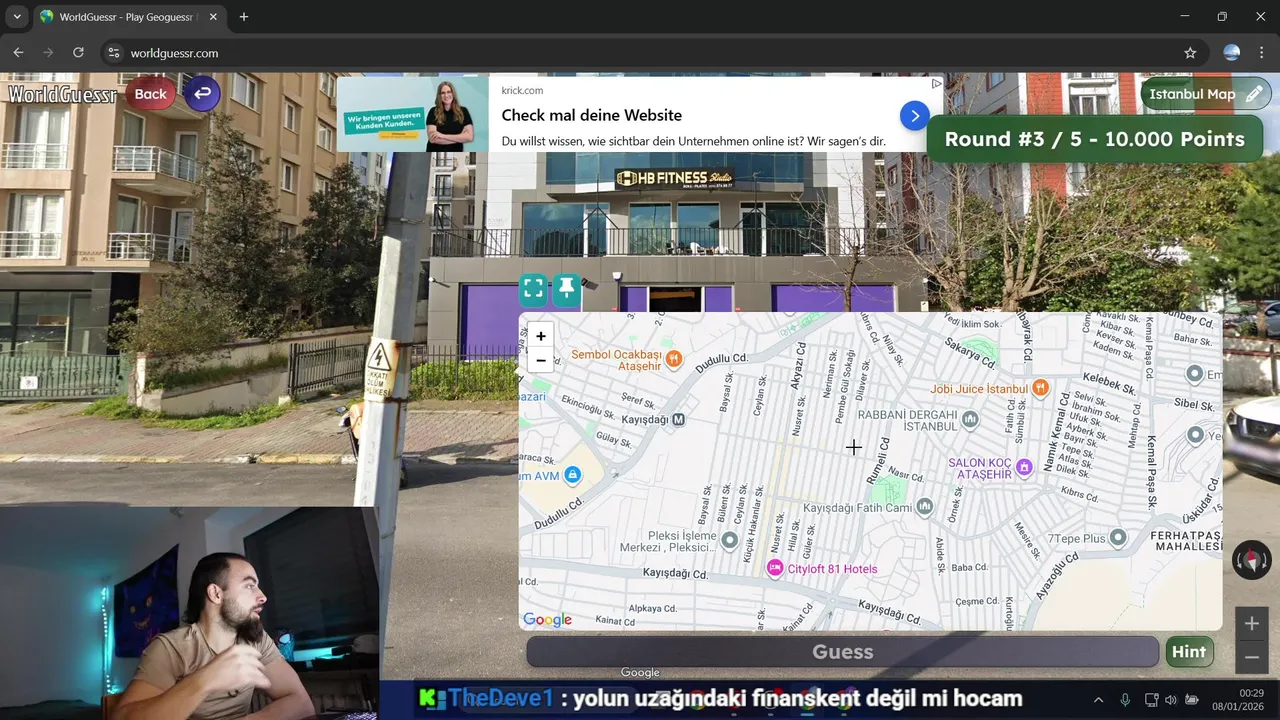Image resolution: width=1280 pixels, height=720 pixels.
Task: Reload the page
Action: coord(78,53)
